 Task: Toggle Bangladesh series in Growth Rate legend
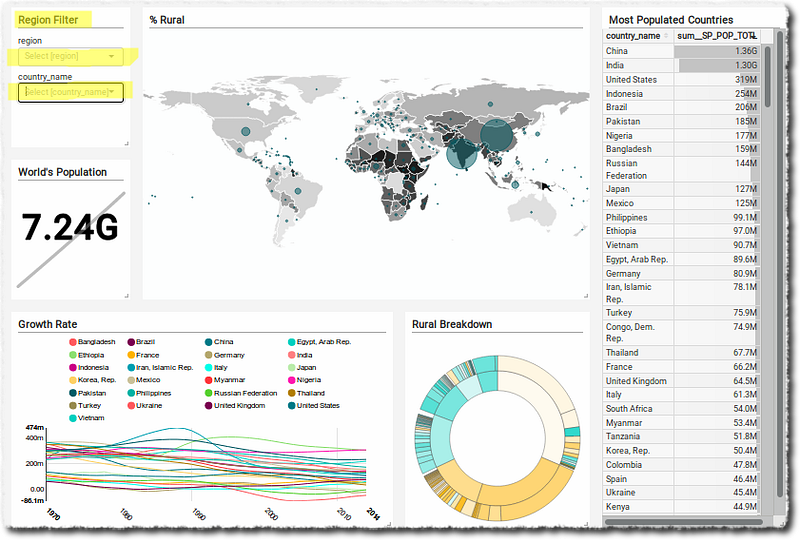(x=92, y=342)
